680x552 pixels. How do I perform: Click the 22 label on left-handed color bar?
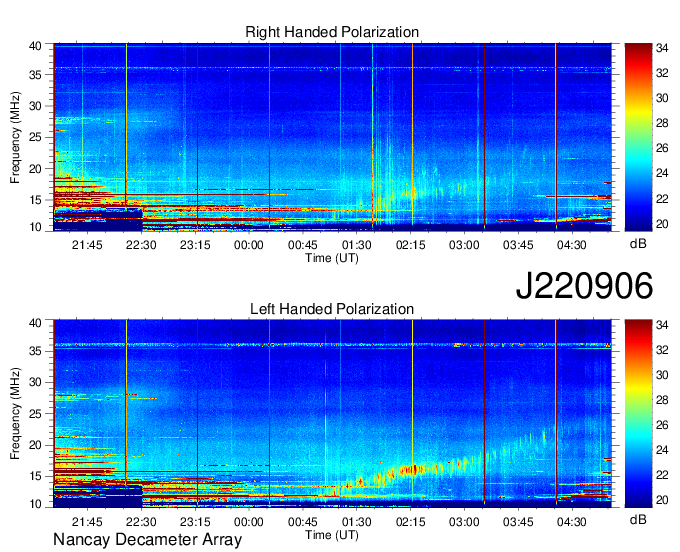coord(662,475)
